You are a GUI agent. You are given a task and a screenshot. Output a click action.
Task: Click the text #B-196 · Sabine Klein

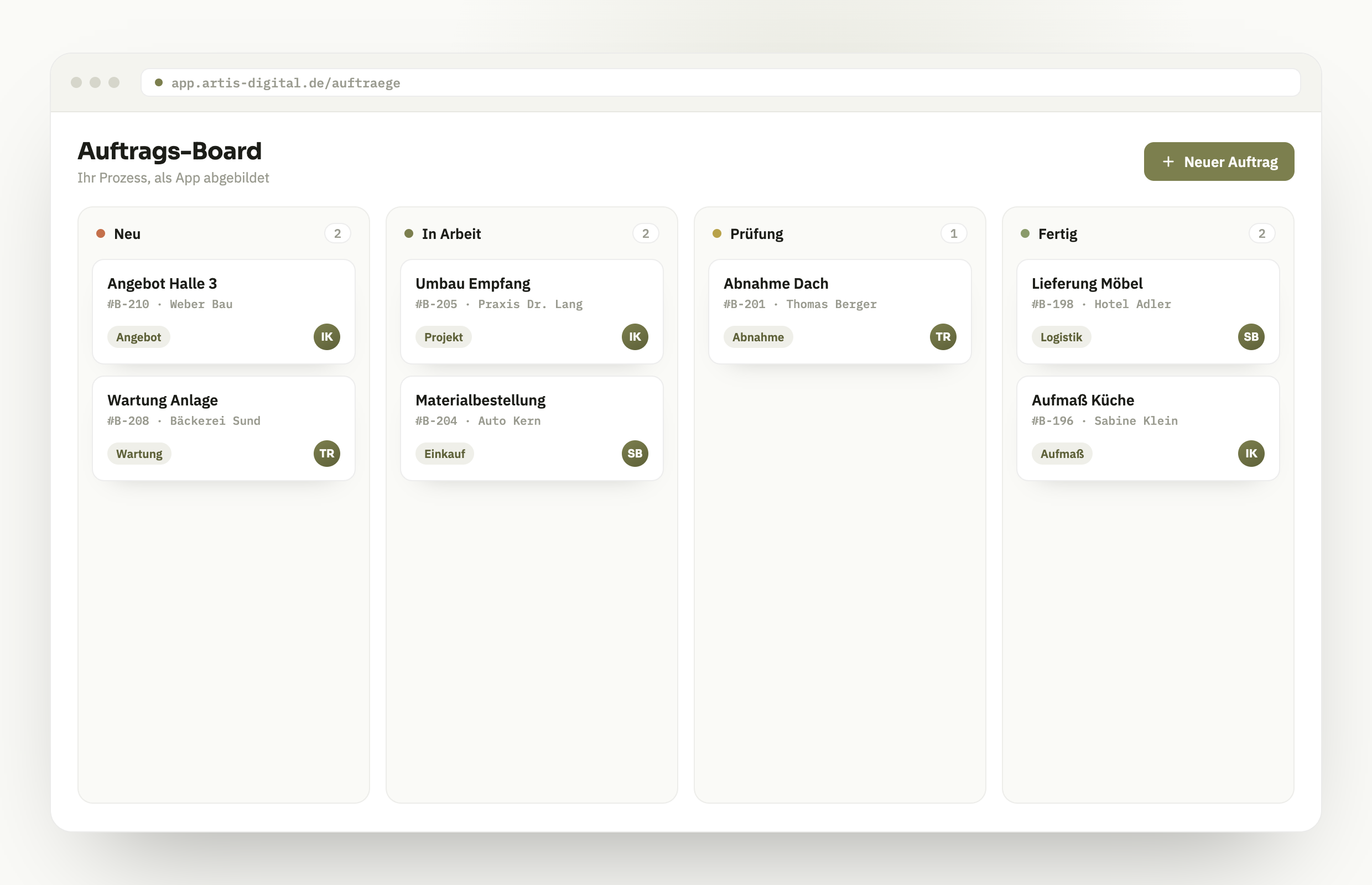(x=1105, y=421)
